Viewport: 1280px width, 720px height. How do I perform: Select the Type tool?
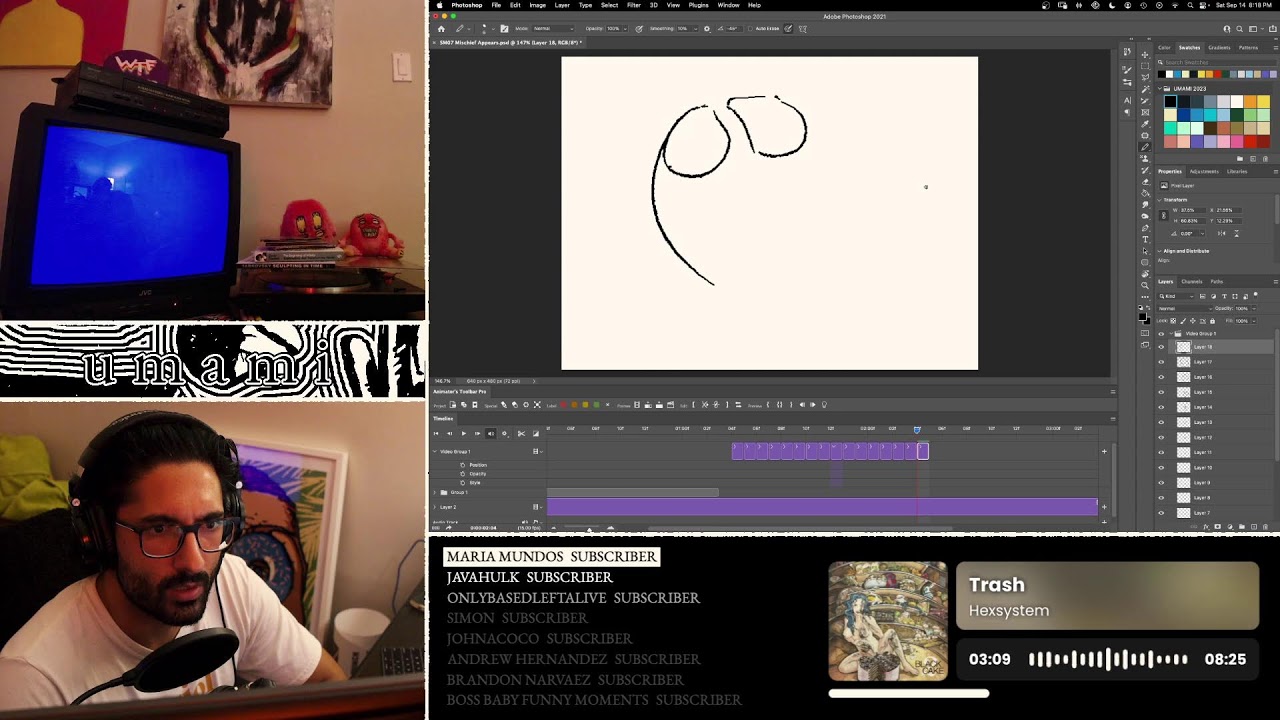click(x=1145, y=239)
